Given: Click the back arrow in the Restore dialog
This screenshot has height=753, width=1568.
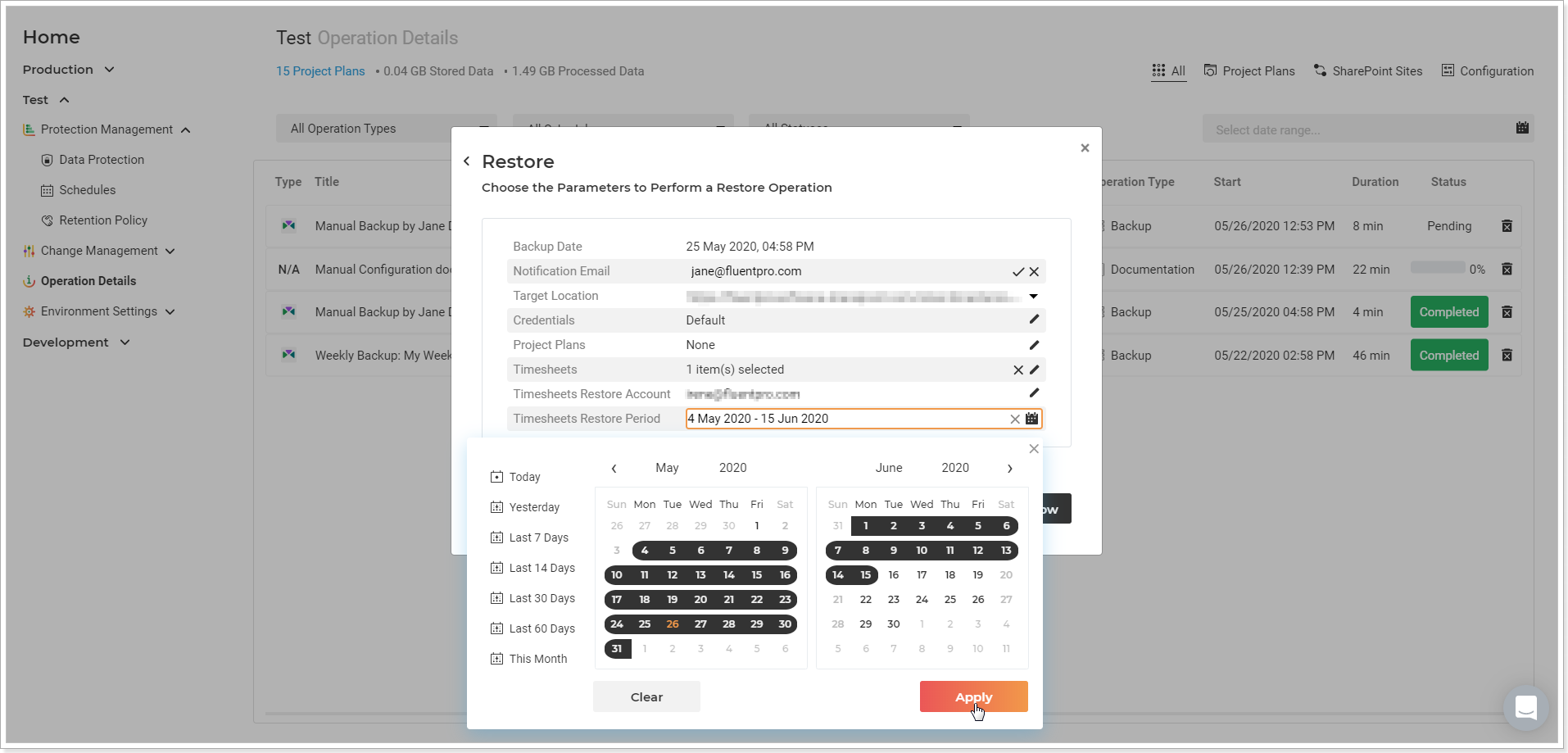Looking at the screenshot, I should coord(465,161).
